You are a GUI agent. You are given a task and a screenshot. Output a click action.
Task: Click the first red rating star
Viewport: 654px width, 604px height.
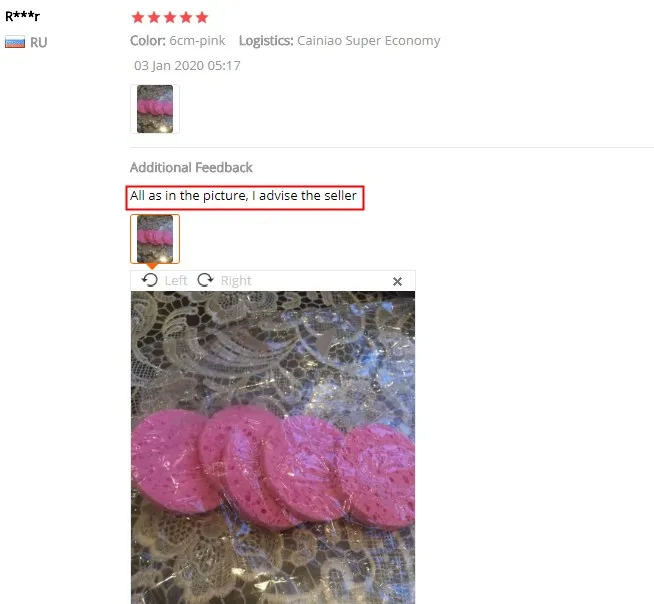tap(138, 18)
